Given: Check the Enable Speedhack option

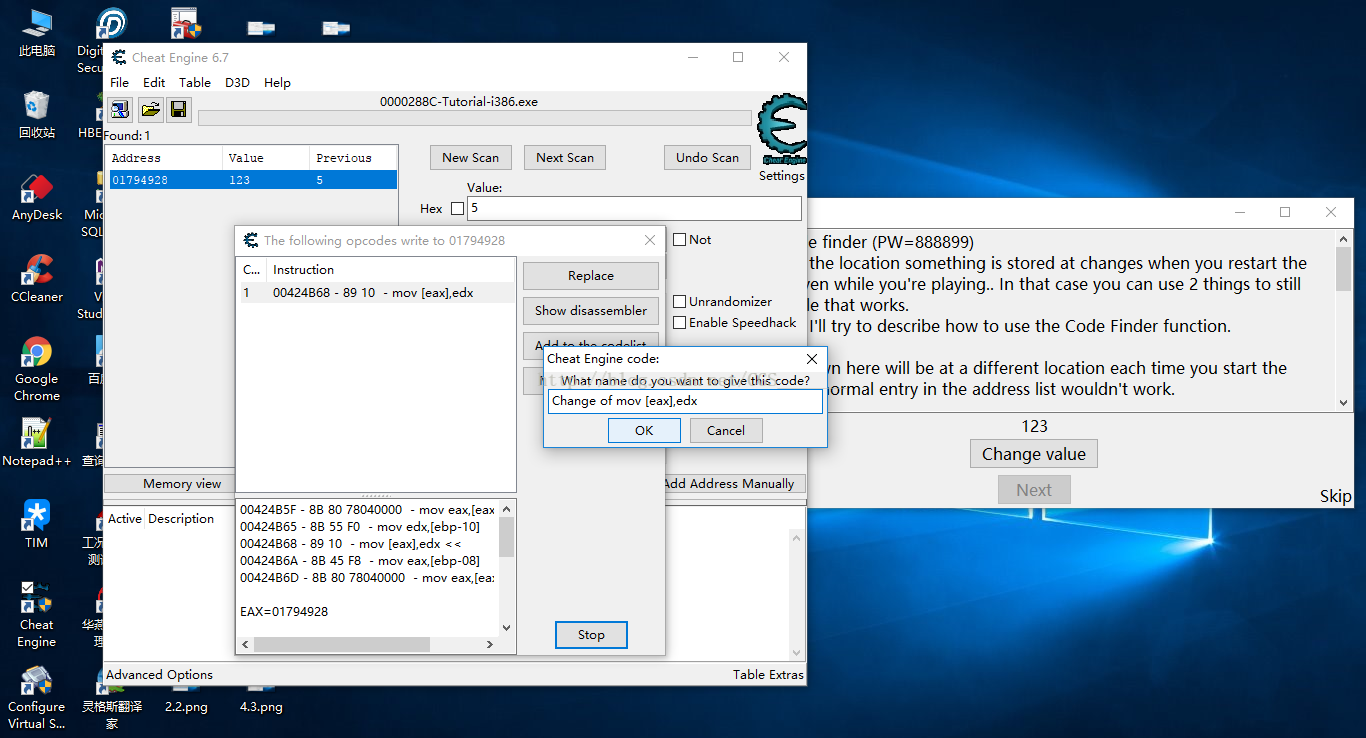Looking at the screenshot, I should (680, 323).
